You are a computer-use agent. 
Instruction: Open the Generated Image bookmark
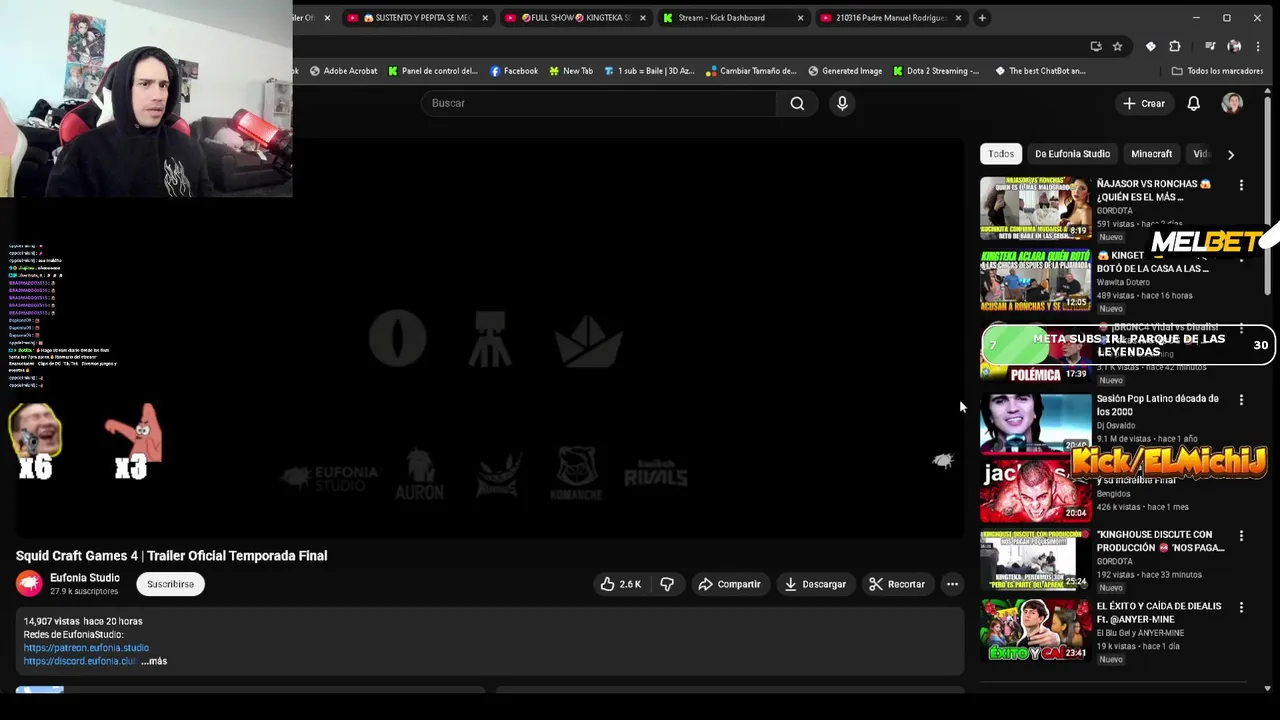tap(845, 71)
